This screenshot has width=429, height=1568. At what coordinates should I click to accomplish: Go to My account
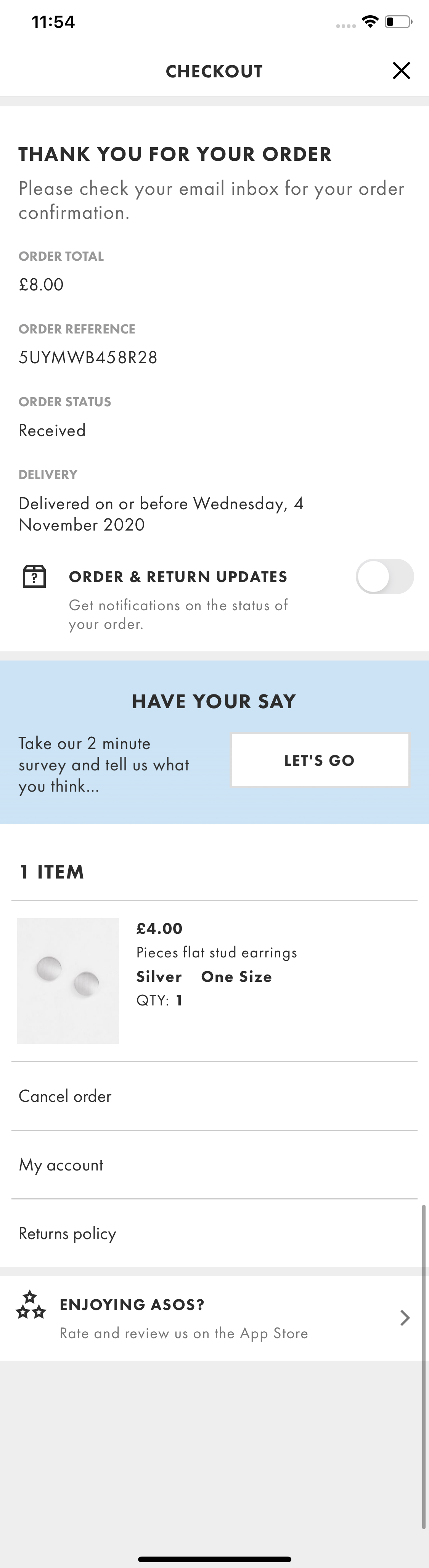(60, 1164)
